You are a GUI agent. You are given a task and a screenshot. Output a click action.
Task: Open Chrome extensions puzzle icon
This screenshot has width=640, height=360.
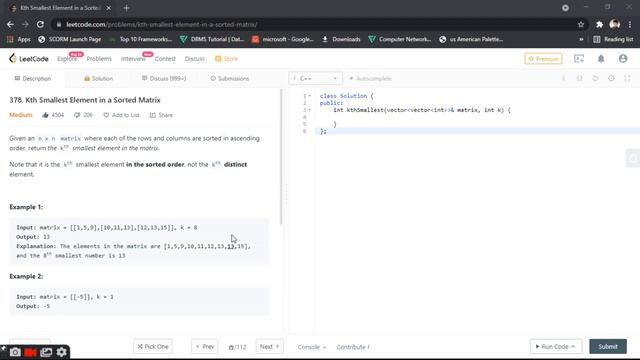(599, 24)
